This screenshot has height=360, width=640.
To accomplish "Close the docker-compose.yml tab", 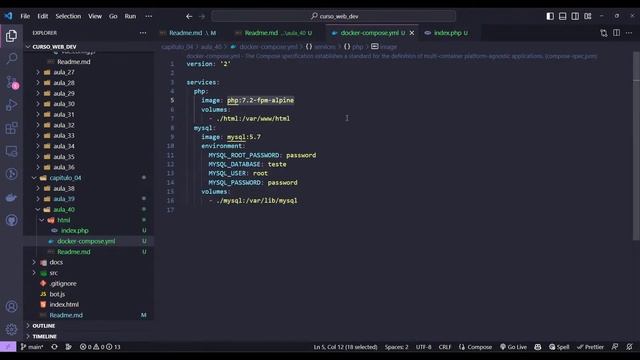I will point(412,33).
